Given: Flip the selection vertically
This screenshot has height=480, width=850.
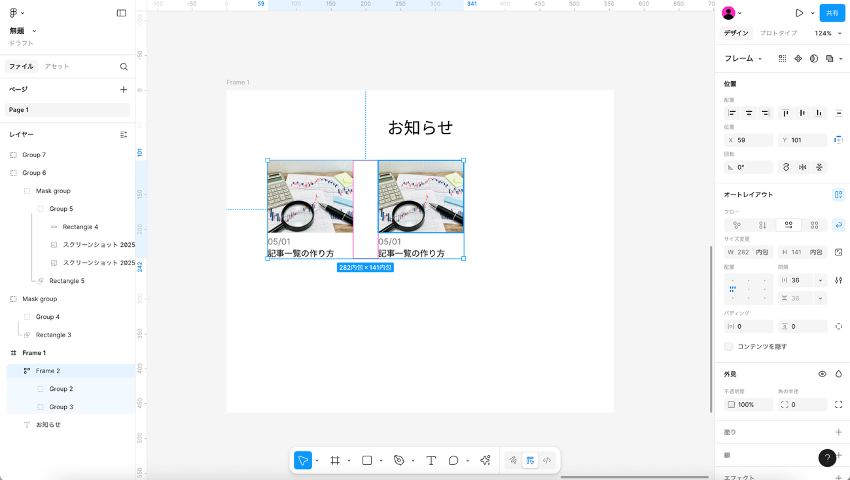Looking at the screenshot, I should (x=819, y=168).
